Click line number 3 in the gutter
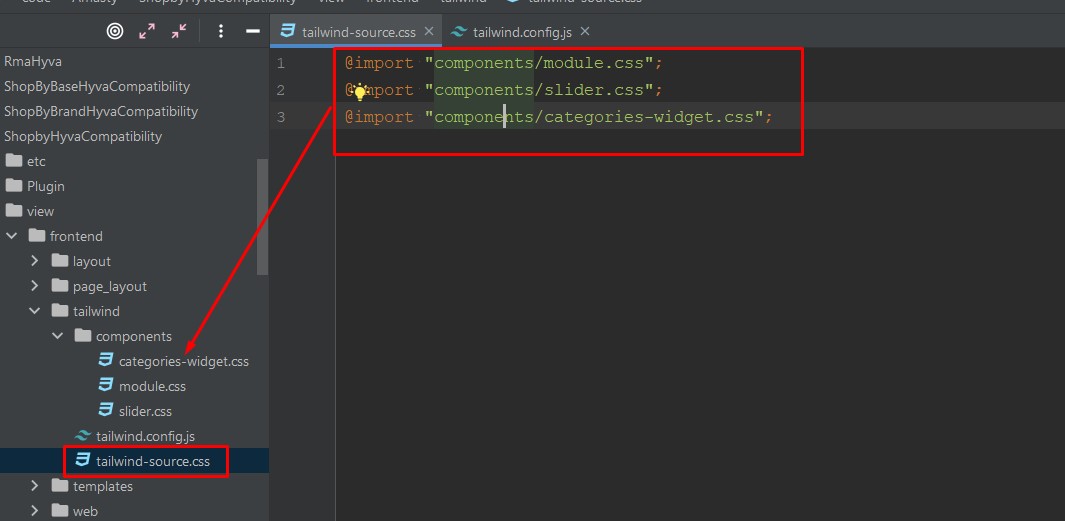The width and height of the screenshot is (1065, 521). [x=281, y=117]
